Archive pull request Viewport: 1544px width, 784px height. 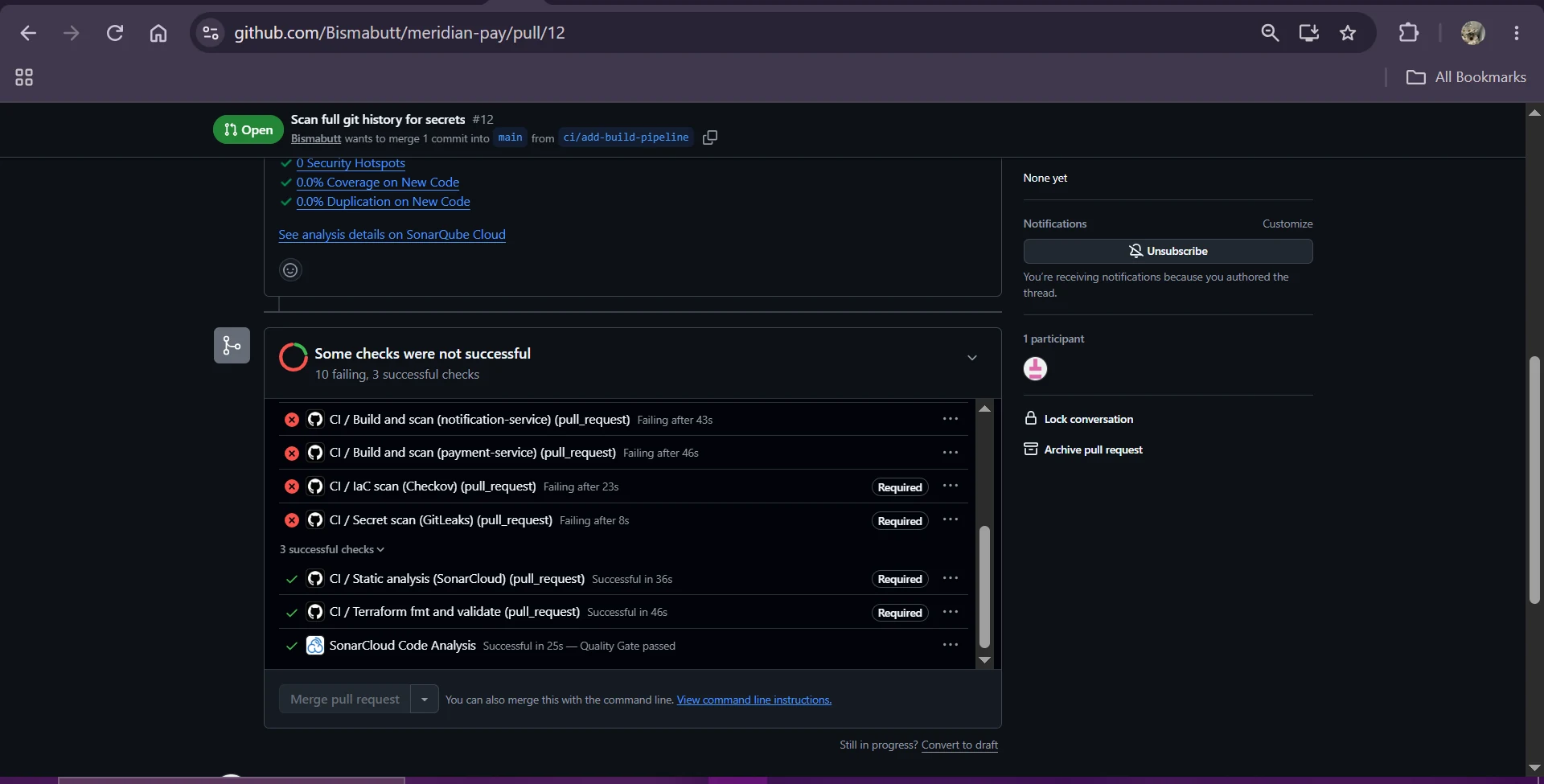coord(1083,449)
